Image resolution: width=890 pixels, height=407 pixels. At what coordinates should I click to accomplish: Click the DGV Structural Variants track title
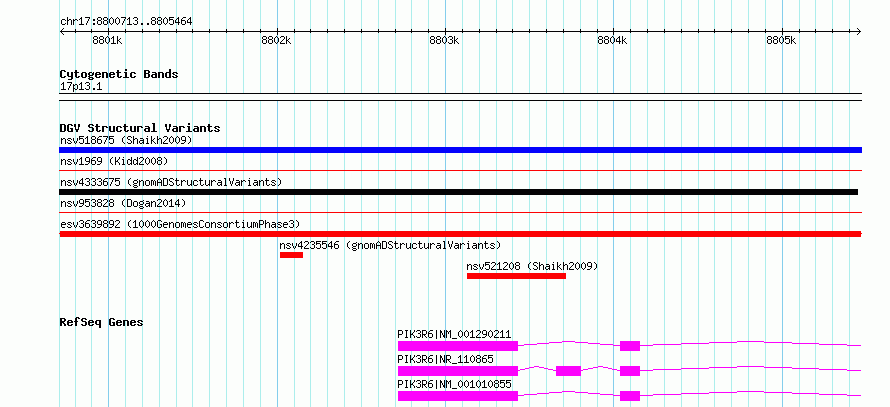coord(140,128)
